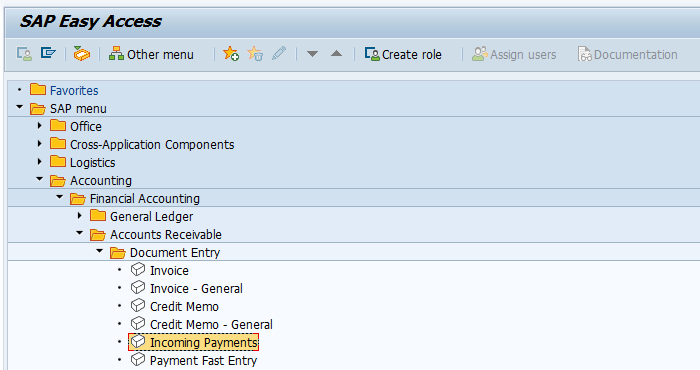
Task: Expand the General Ledger arrow
Action: [79, 216]
